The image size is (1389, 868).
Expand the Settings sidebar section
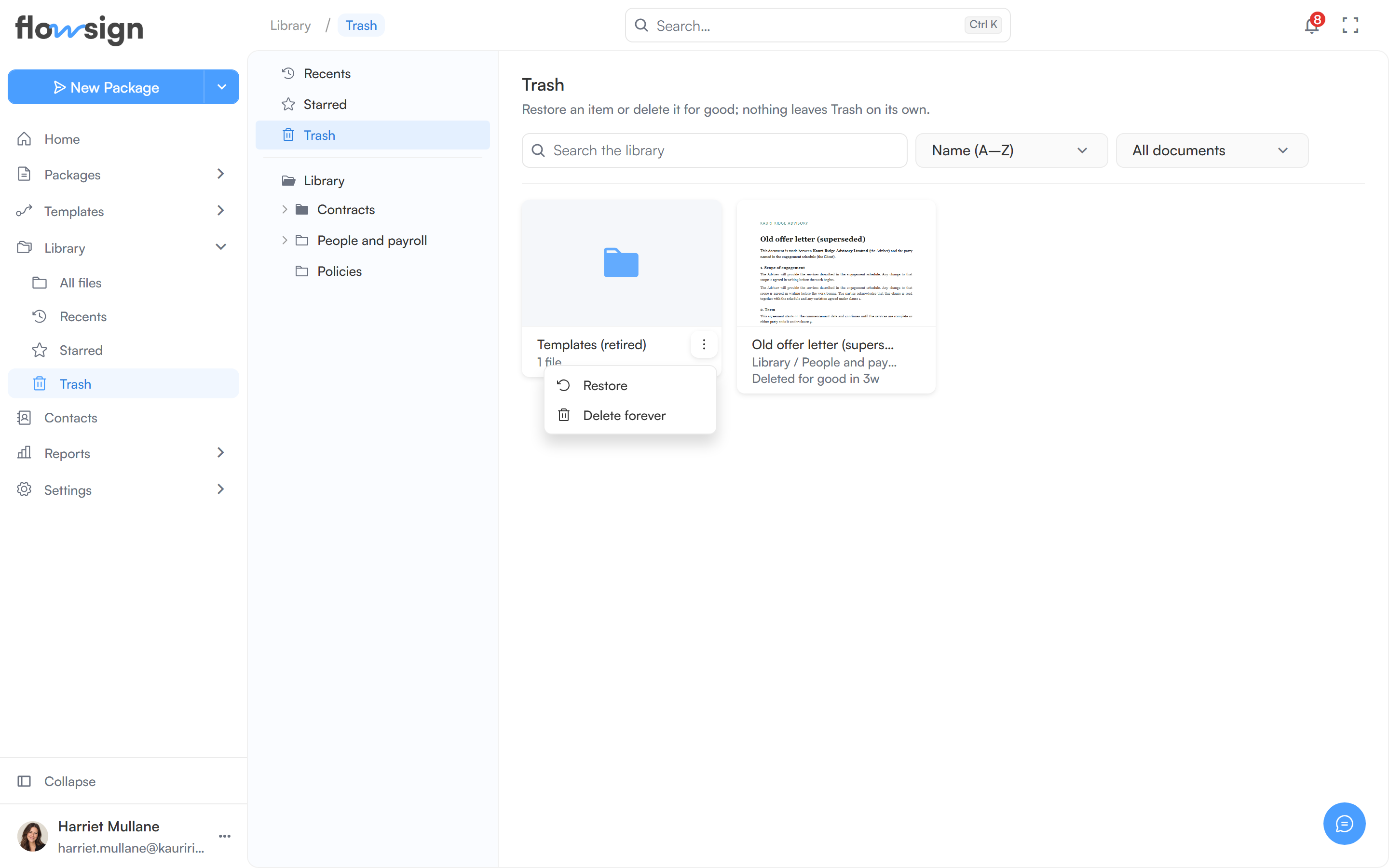[x=221, y=489]
